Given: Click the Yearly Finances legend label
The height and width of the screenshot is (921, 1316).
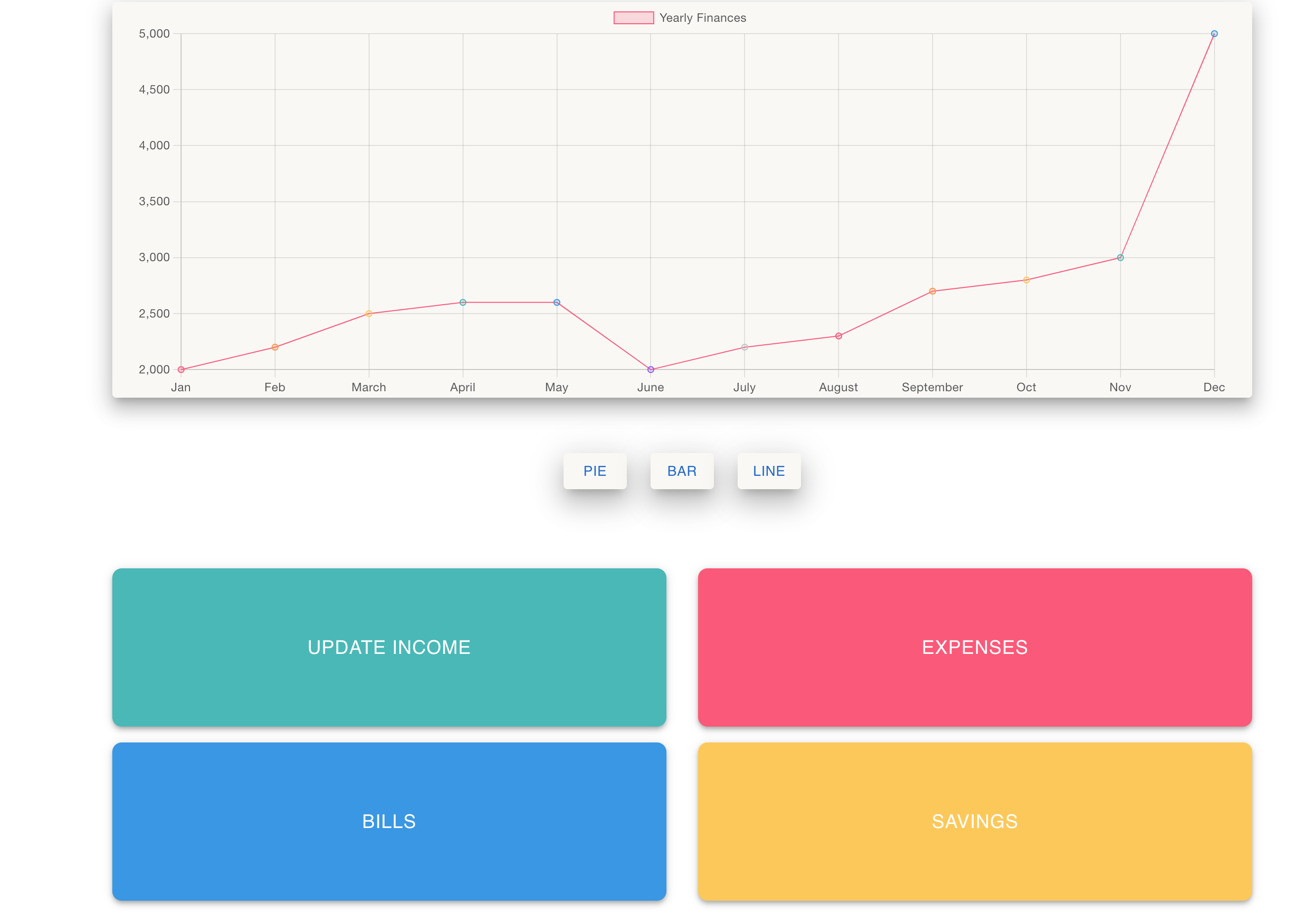Looking at the screenshot, I should point(703,18).
